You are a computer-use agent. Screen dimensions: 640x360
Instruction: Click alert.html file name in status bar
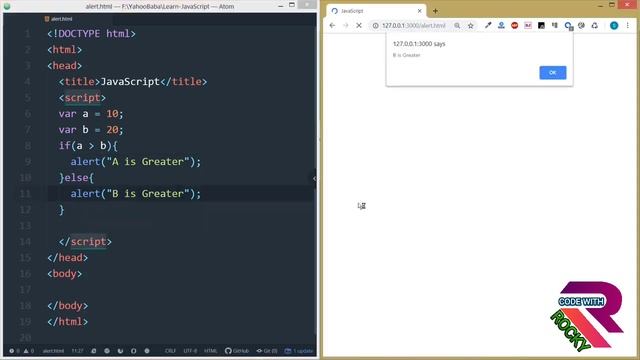53,351
